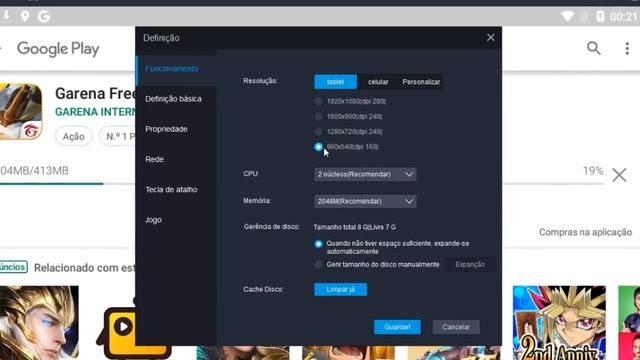Viewport: 640px width, 360px height.
Task: Choose automatic disk expansion option
Action: pos(318,244)
